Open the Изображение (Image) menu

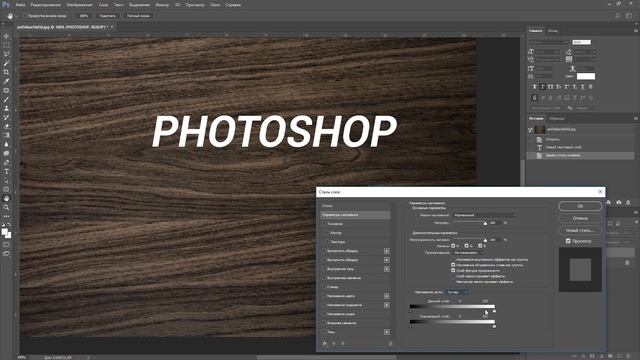coord(80,5)
